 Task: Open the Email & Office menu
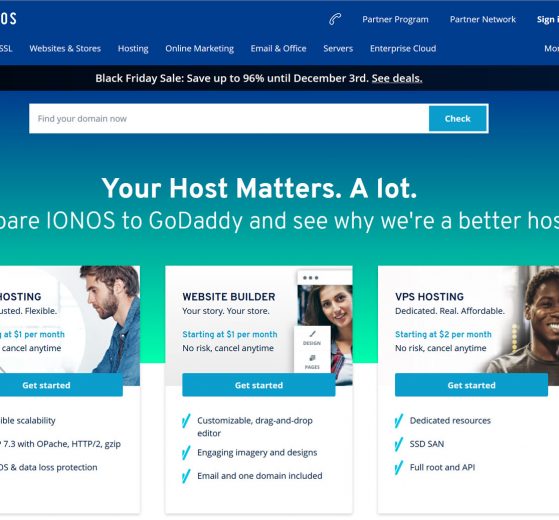coord(278,48)
